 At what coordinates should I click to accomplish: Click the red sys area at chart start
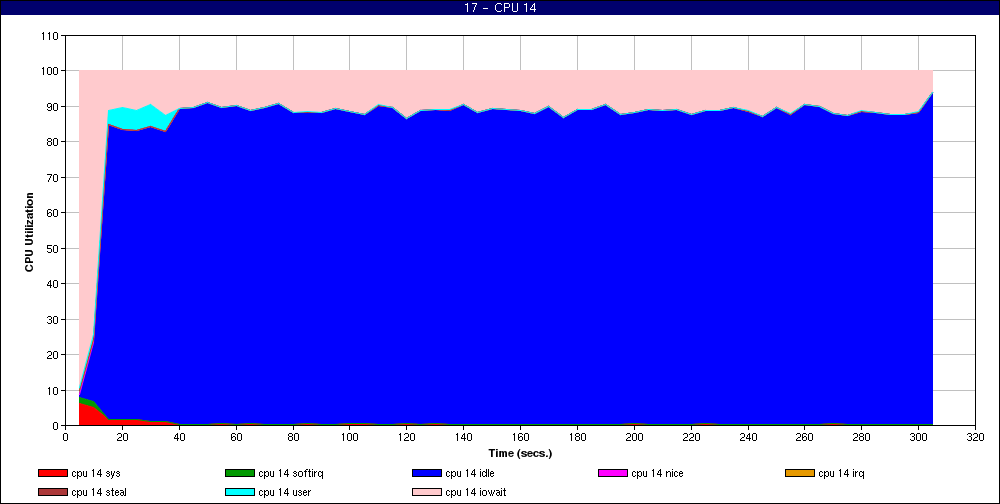86,412
